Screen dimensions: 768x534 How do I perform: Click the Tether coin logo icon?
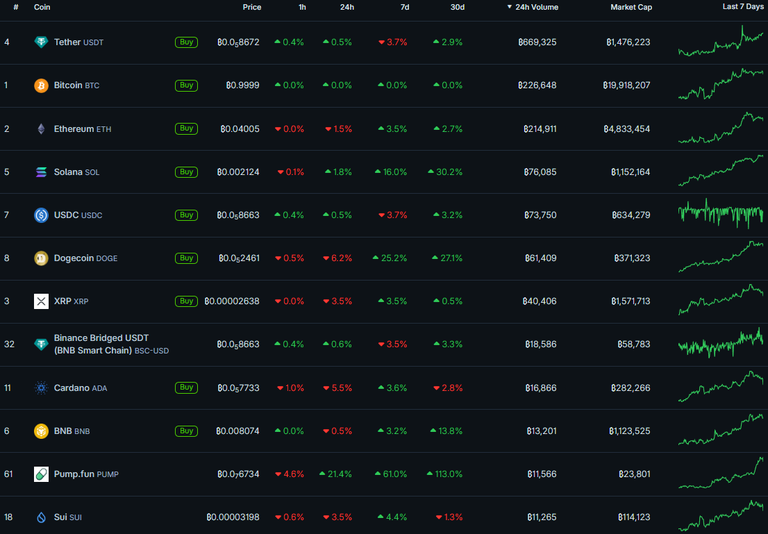(x=41, y=42)
